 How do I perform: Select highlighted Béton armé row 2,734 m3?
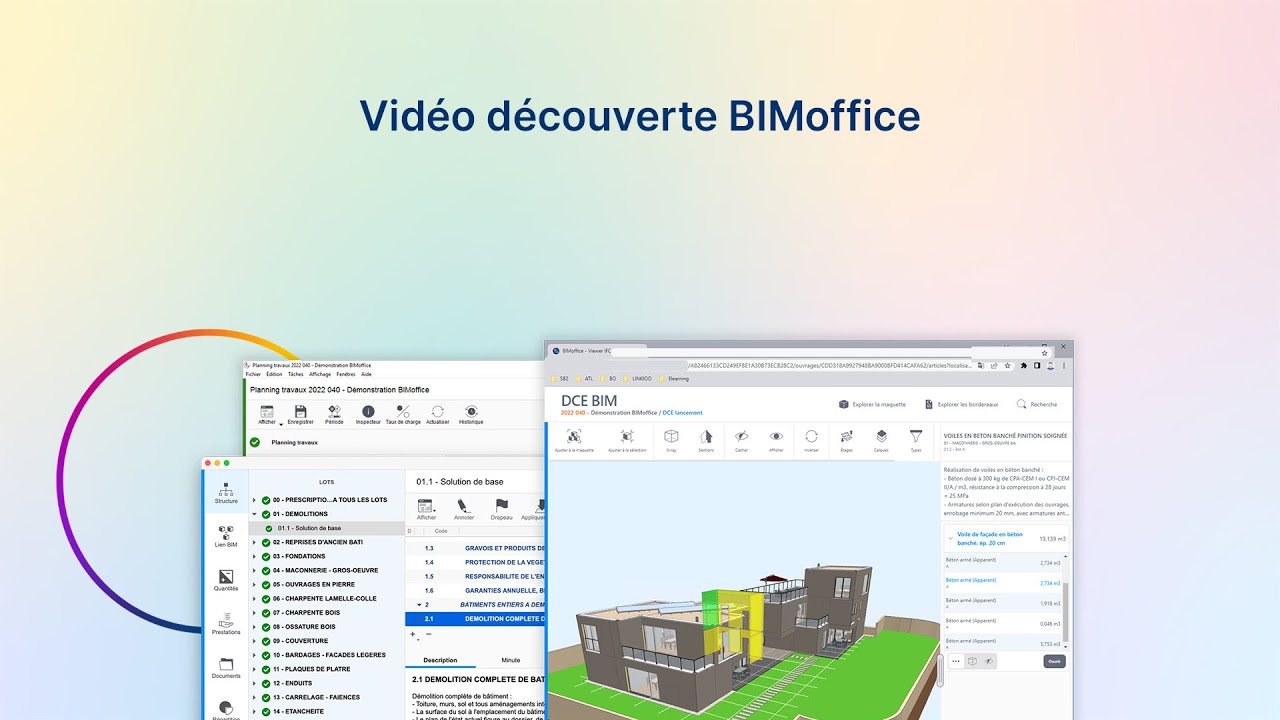[1003, 582]
